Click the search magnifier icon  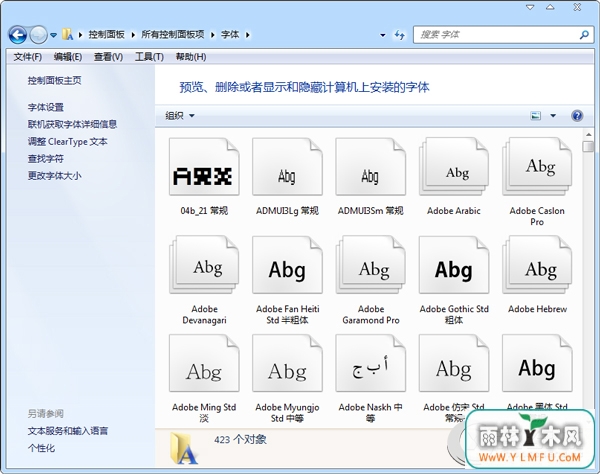[x=584, y=35]
